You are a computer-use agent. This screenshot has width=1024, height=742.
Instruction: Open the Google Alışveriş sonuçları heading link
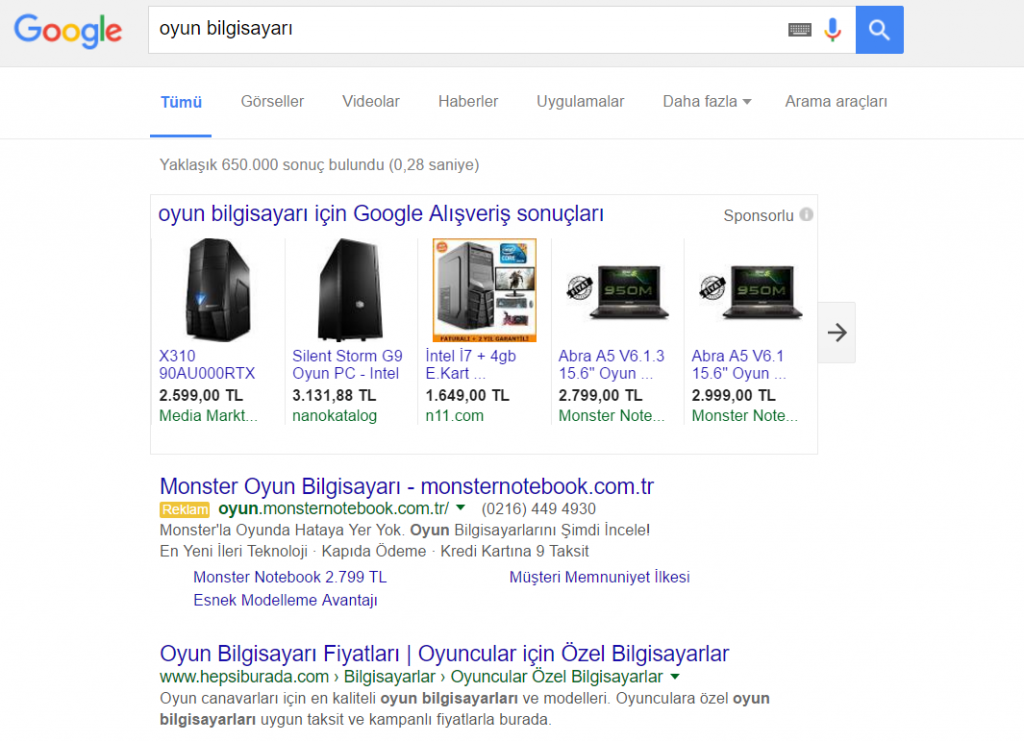381,214
